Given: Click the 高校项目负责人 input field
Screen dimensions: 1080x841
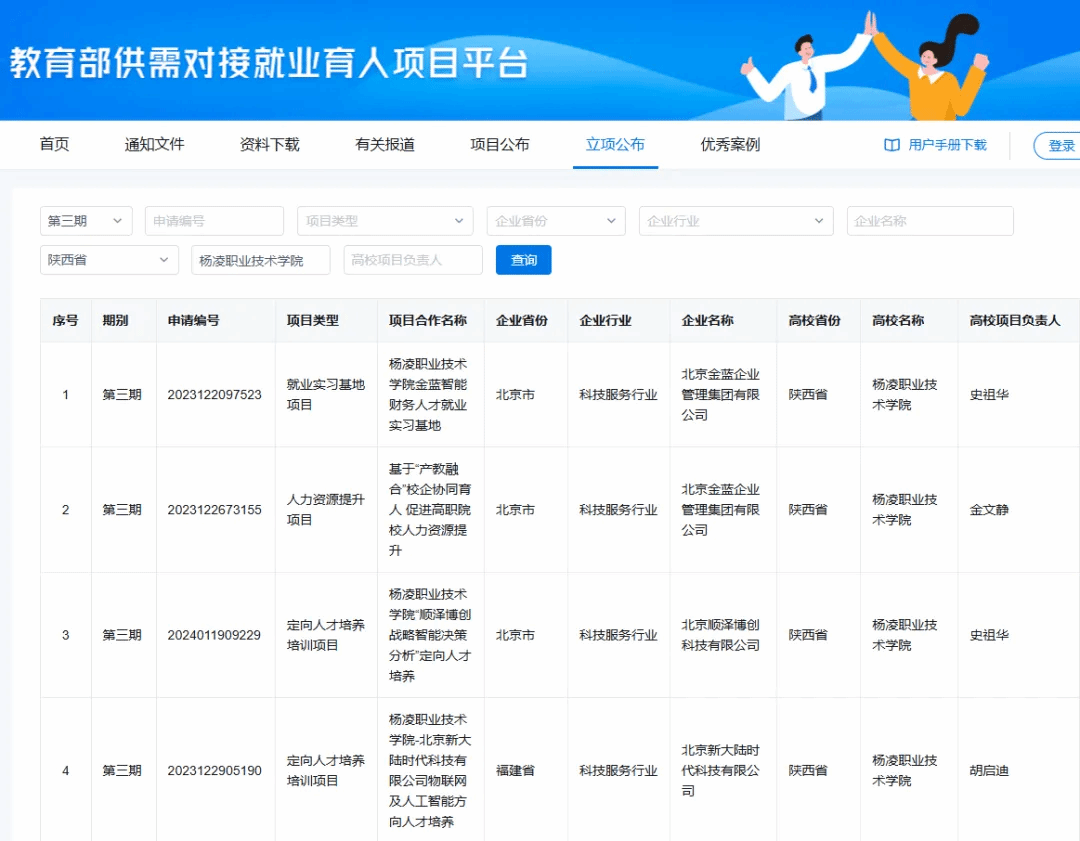Looking at the screenshot, I should click(412, 260).
